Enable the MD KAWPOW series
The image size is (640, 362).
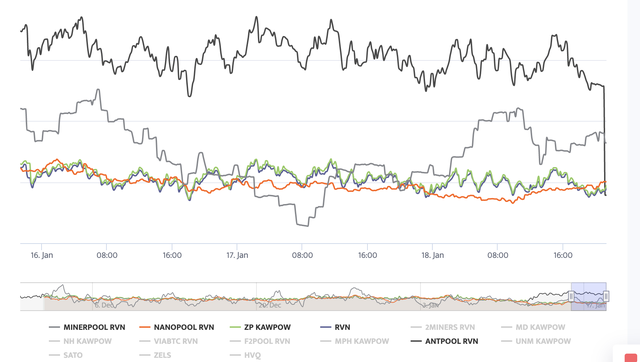(x=533, y=327)
